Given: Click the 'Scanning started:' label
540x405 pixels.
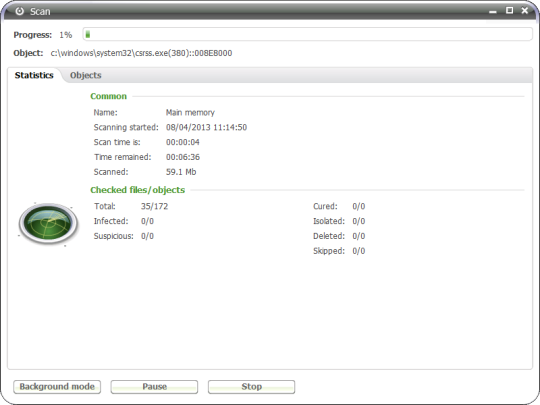Looking at the screenshot, I should [x=126, y=127].
